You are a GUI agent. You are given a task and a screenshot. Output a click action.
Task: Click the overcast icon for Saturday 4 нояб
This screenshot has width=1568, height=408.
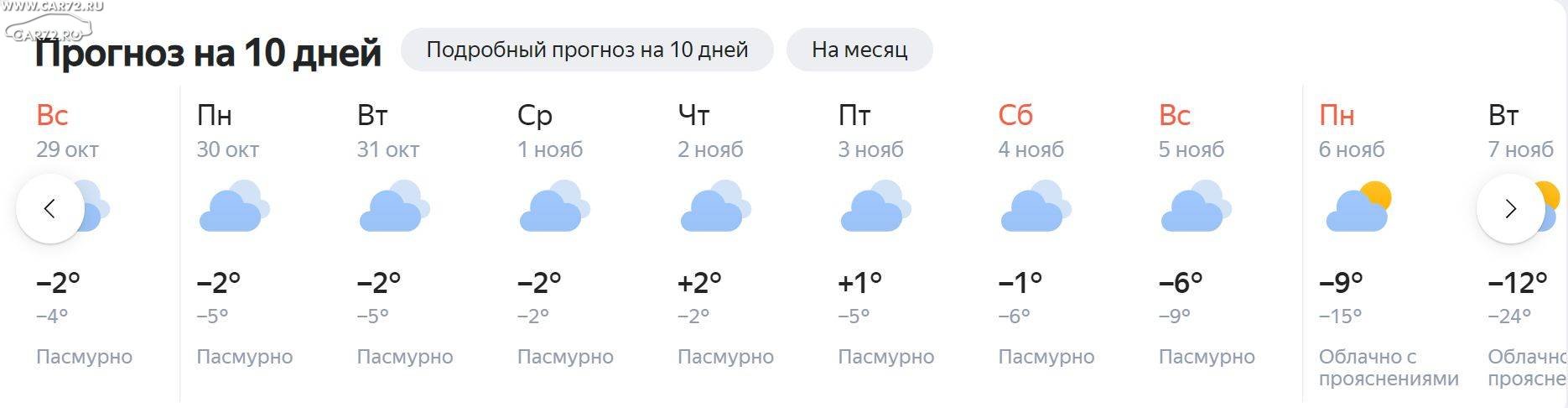1036,206
